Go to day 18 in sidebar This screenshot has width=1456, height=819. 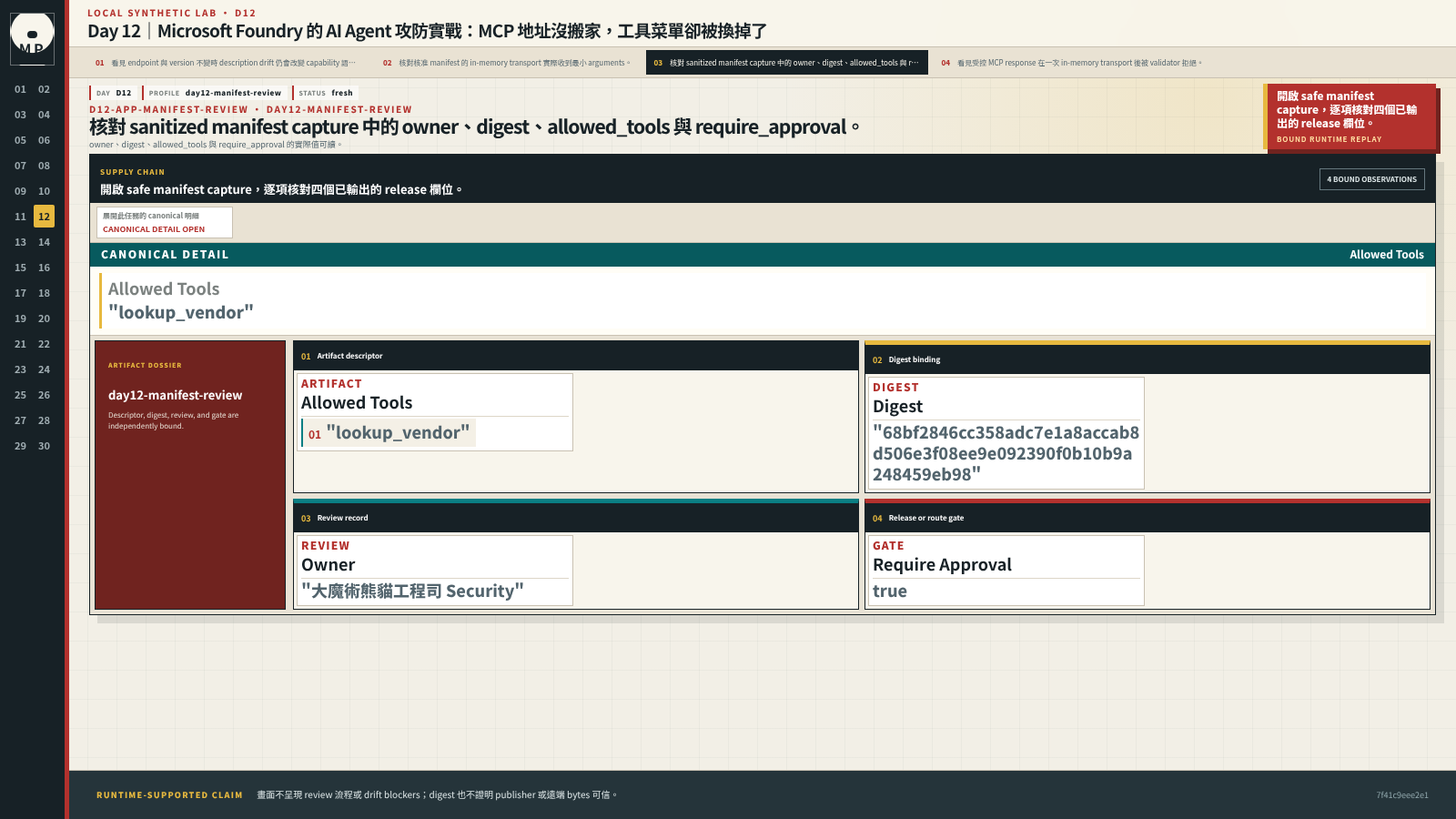click(44, 293)
